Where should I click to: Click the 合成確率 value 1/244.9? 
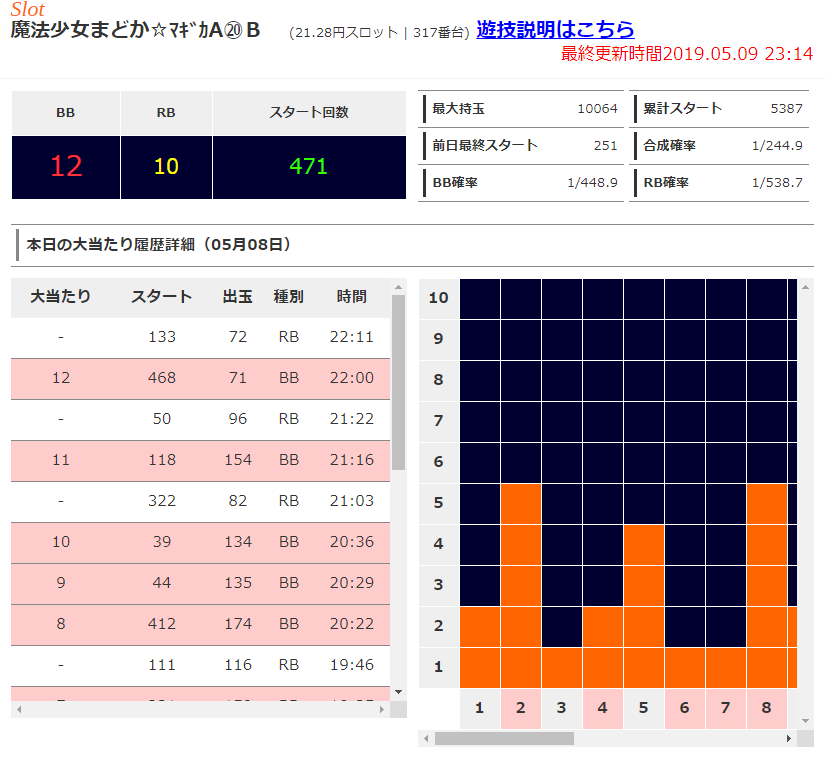click(x=777, y=145)
